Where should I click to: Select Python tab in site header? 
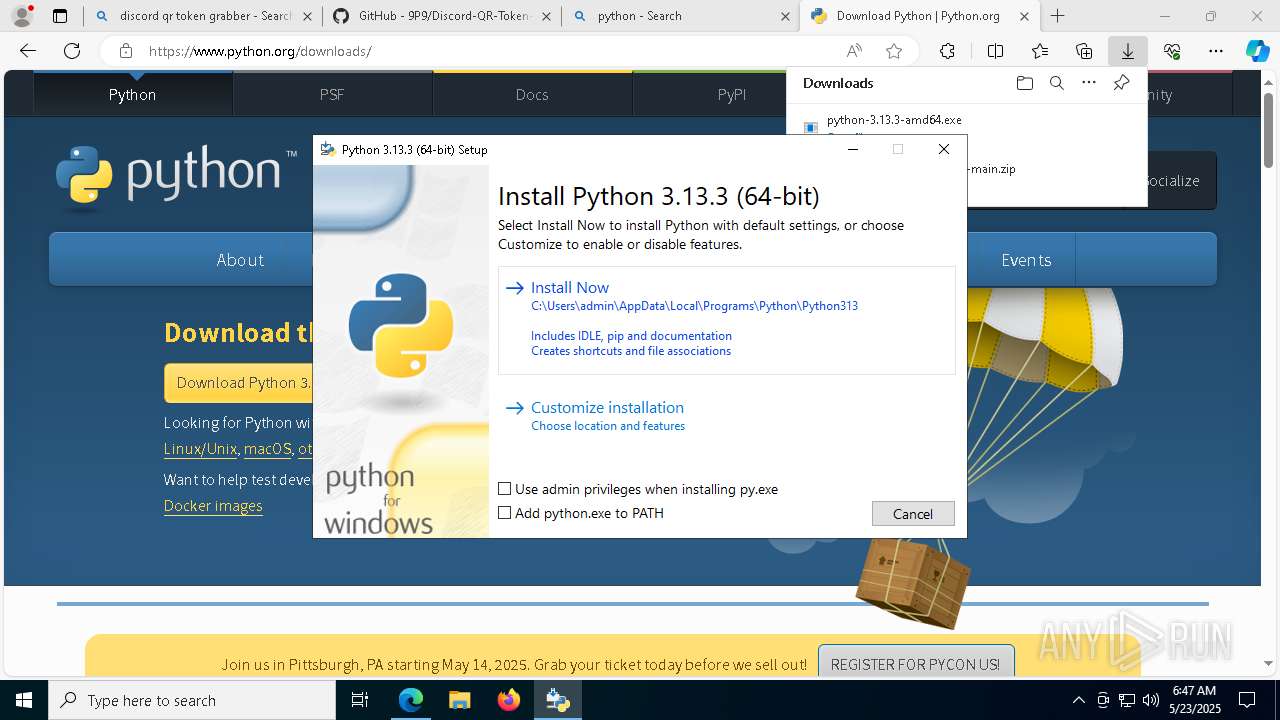click(133, 94)
